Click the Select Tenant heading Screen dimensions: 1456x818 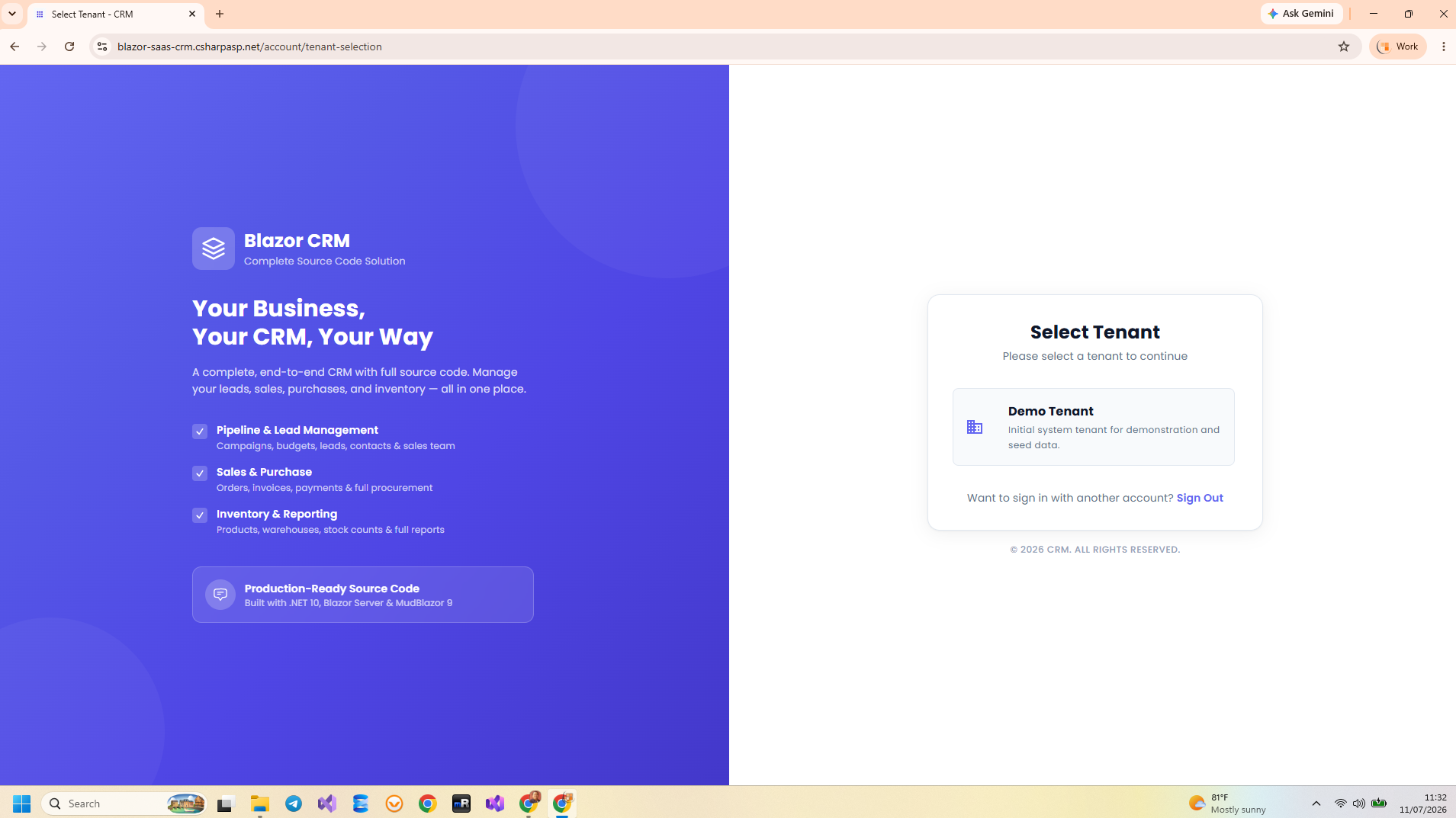pyautogui.click(x=1094, y=332)
